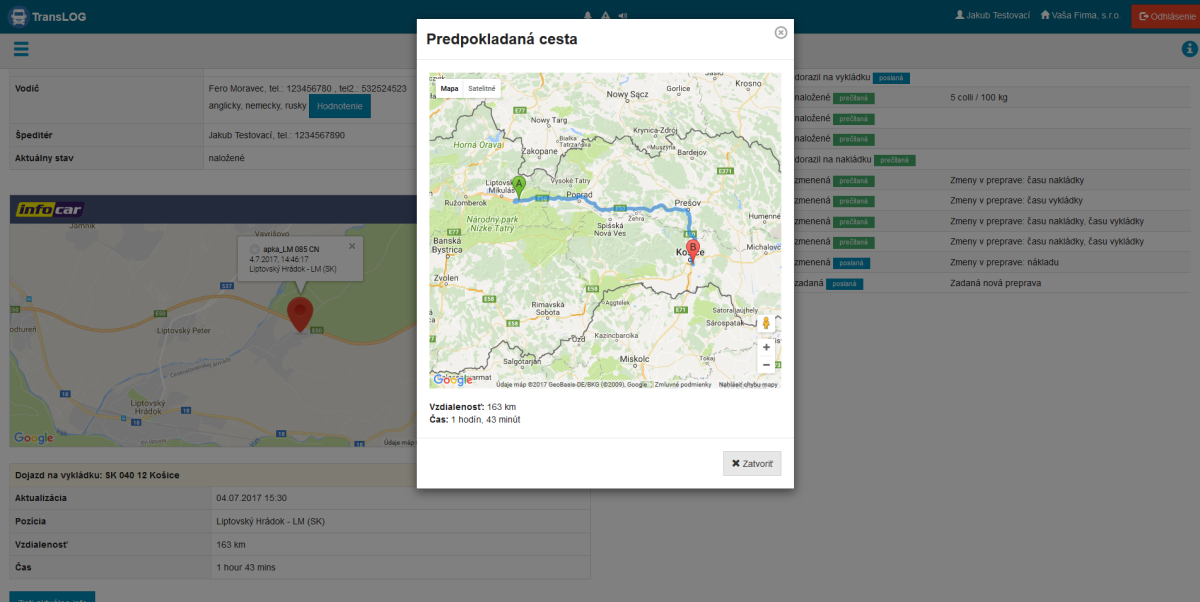This screenshot has width=1200, height=602.
Task: Click green marker A on route map
Action: 519,186
